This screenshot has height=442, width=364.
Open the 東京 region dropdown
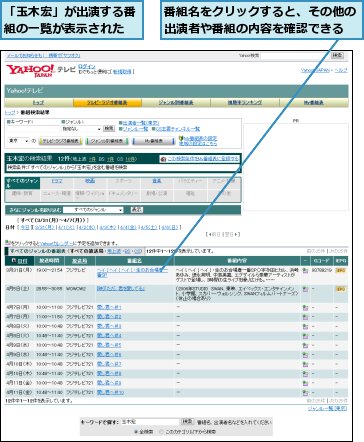click(x=19, y=141)
